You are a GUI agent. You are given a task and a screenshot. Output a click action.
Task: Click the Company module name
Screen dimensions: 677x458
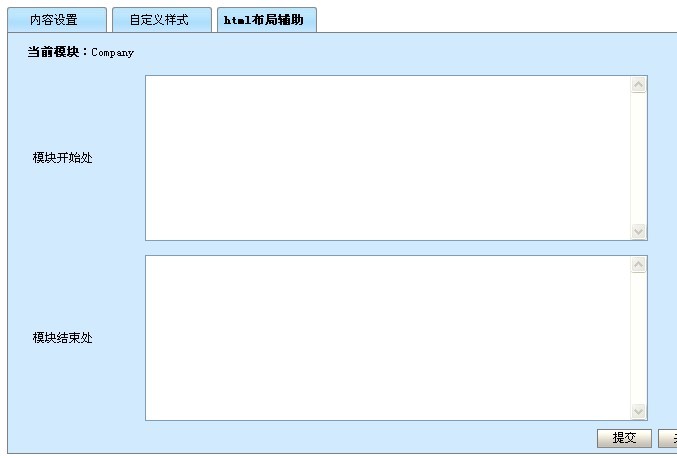[112, 53]
